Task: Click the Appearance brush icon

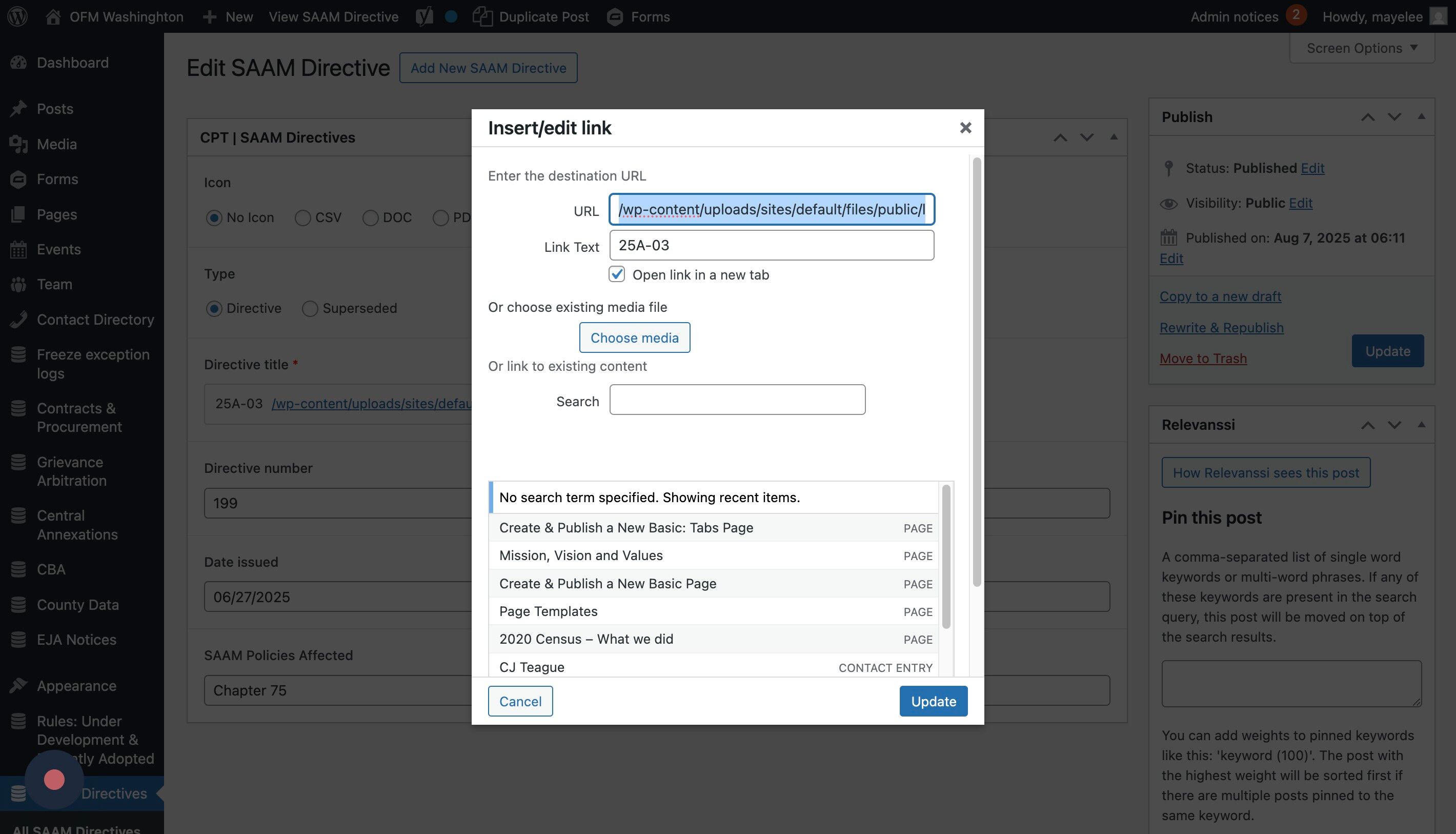Action: 18,685
